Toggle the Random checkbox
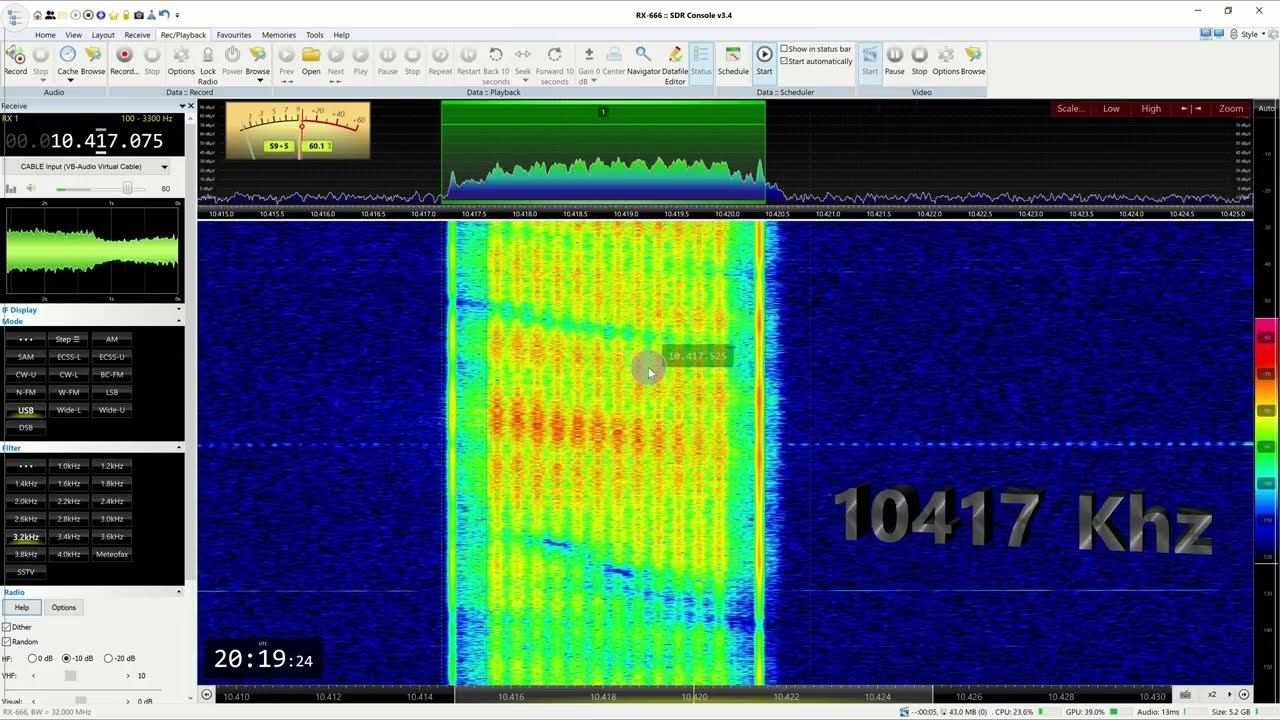The height and width of the screenshot is (720, 1280). 7,642
